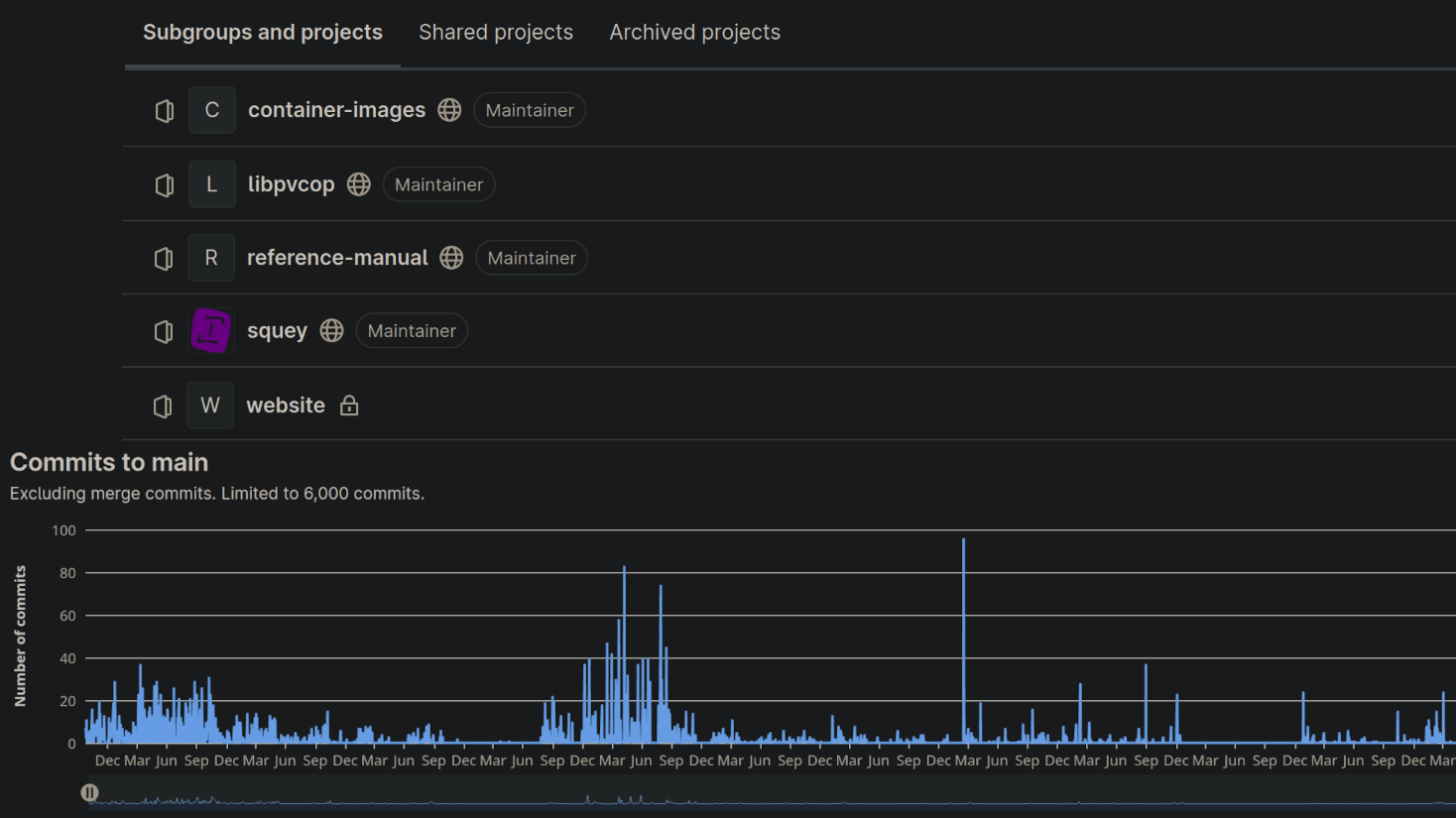
Task: Switch to the Shared projects tab
Action: click(496, 33)
